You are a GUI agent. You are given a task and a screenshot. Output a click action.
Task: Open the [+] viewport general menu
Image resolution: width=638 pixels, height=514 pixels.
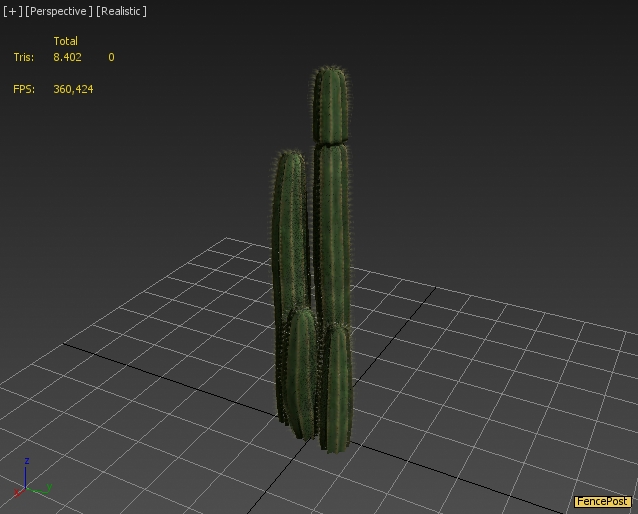(13, 11)
